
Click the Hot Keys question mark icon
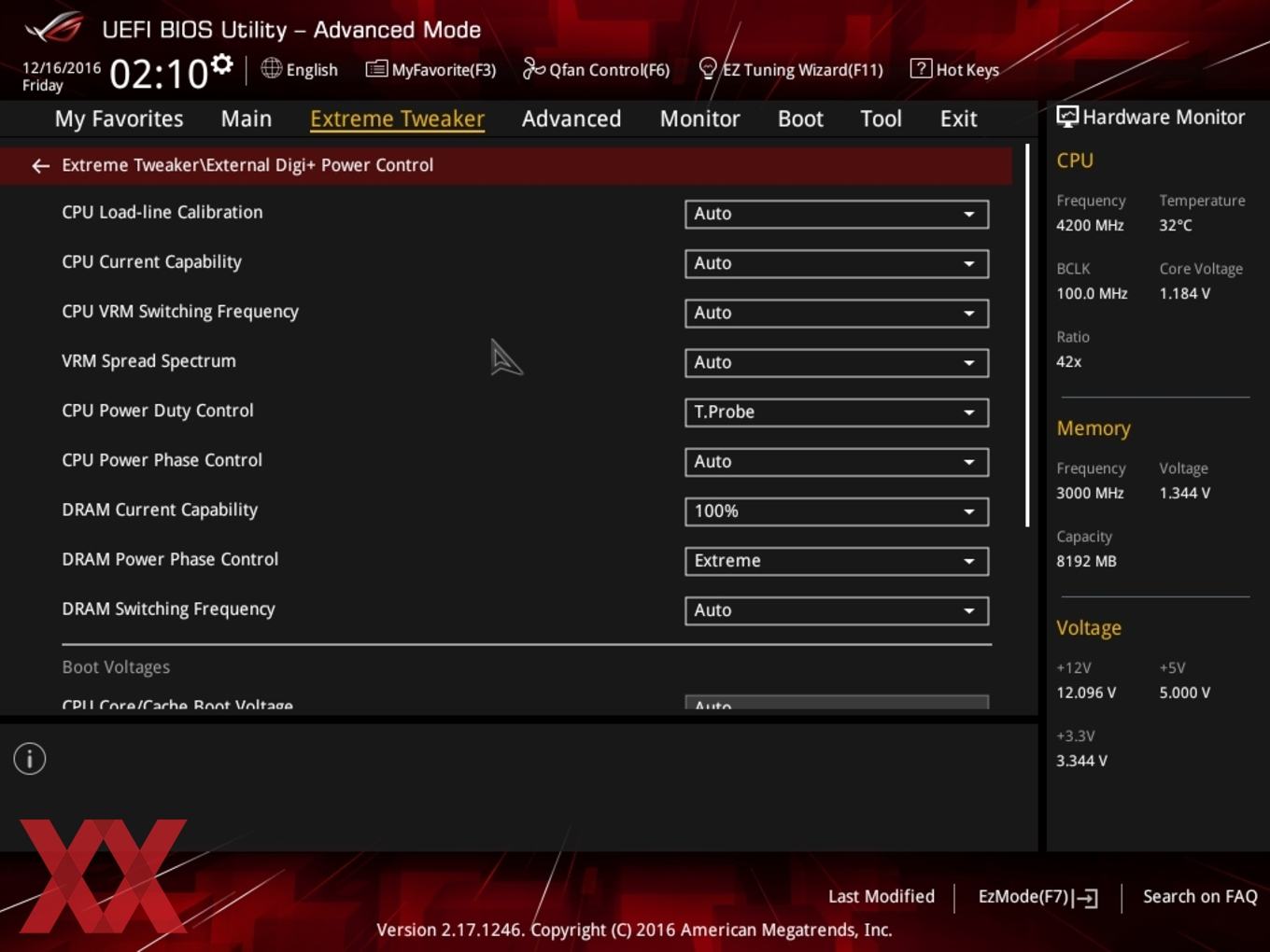pyautogui.click(x=921, y=68)
